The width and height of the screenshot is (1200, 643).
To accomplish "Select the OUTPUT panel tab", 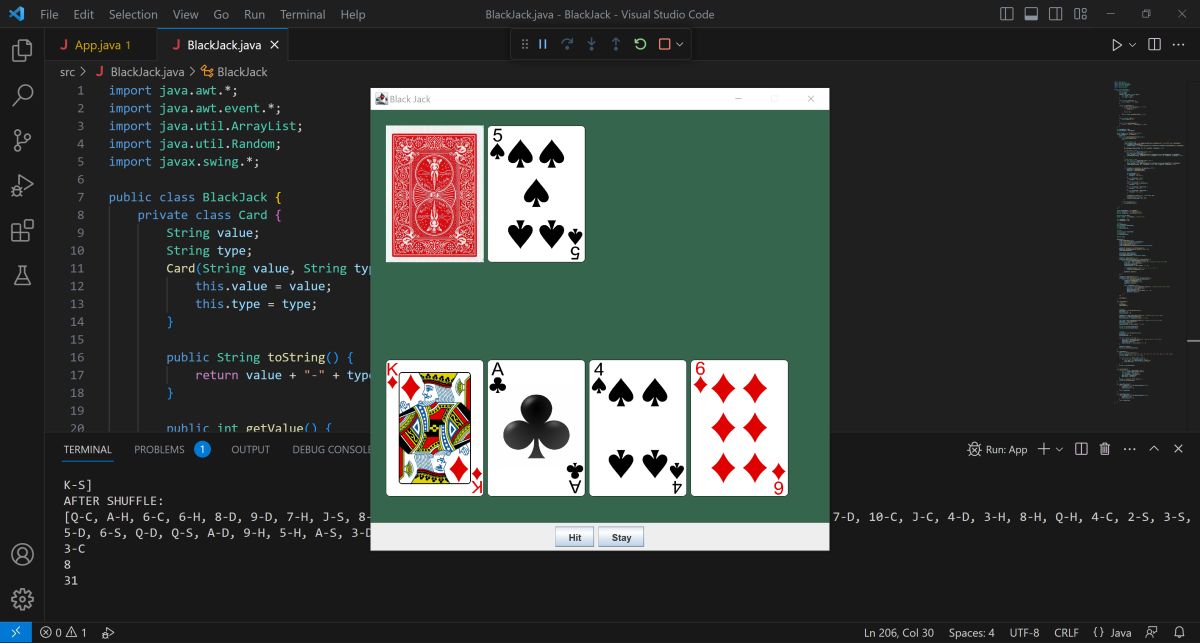I will (x=251, y=449).
